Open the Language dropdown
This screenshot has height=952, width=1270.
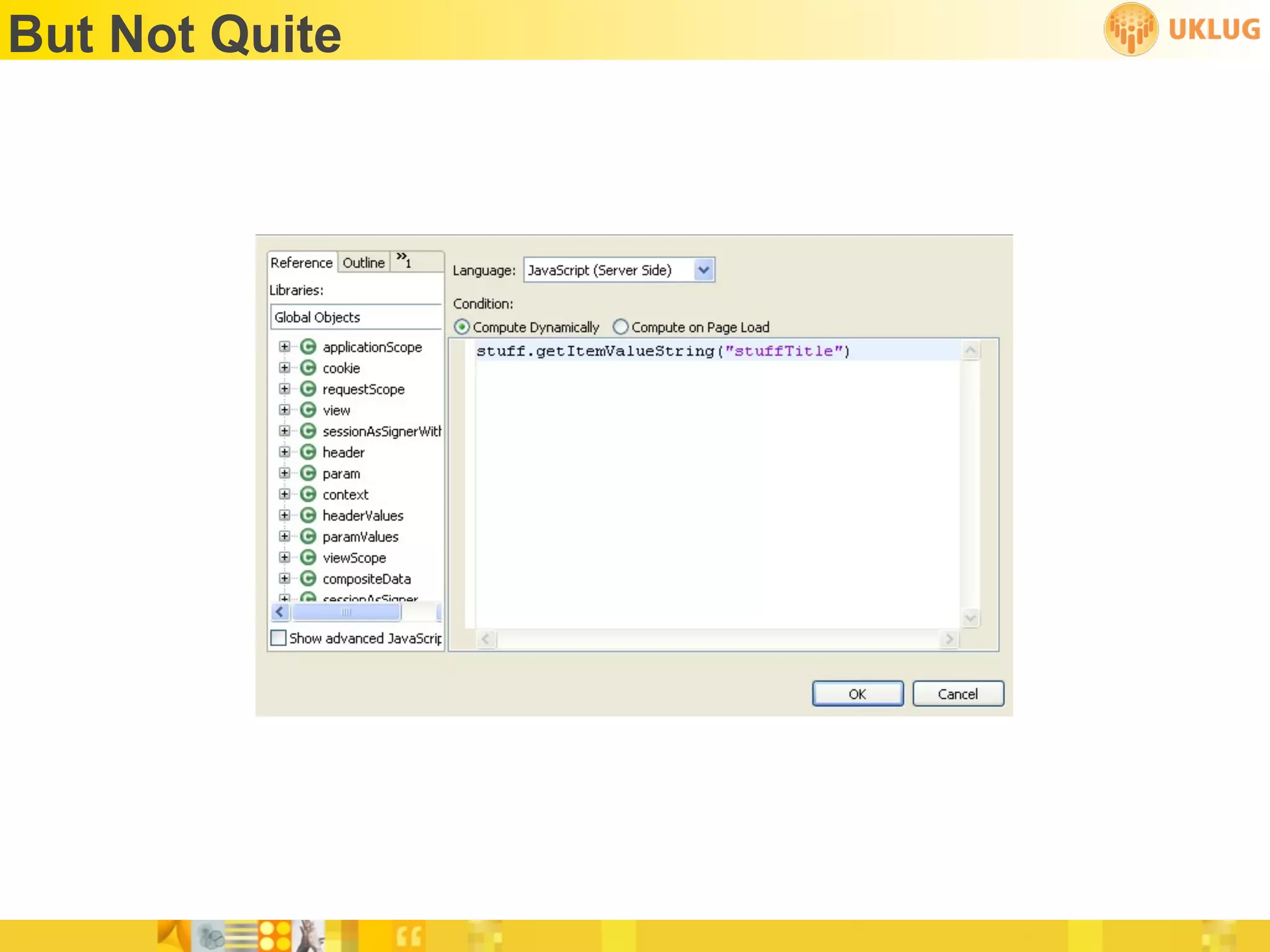tap(703, 270)
